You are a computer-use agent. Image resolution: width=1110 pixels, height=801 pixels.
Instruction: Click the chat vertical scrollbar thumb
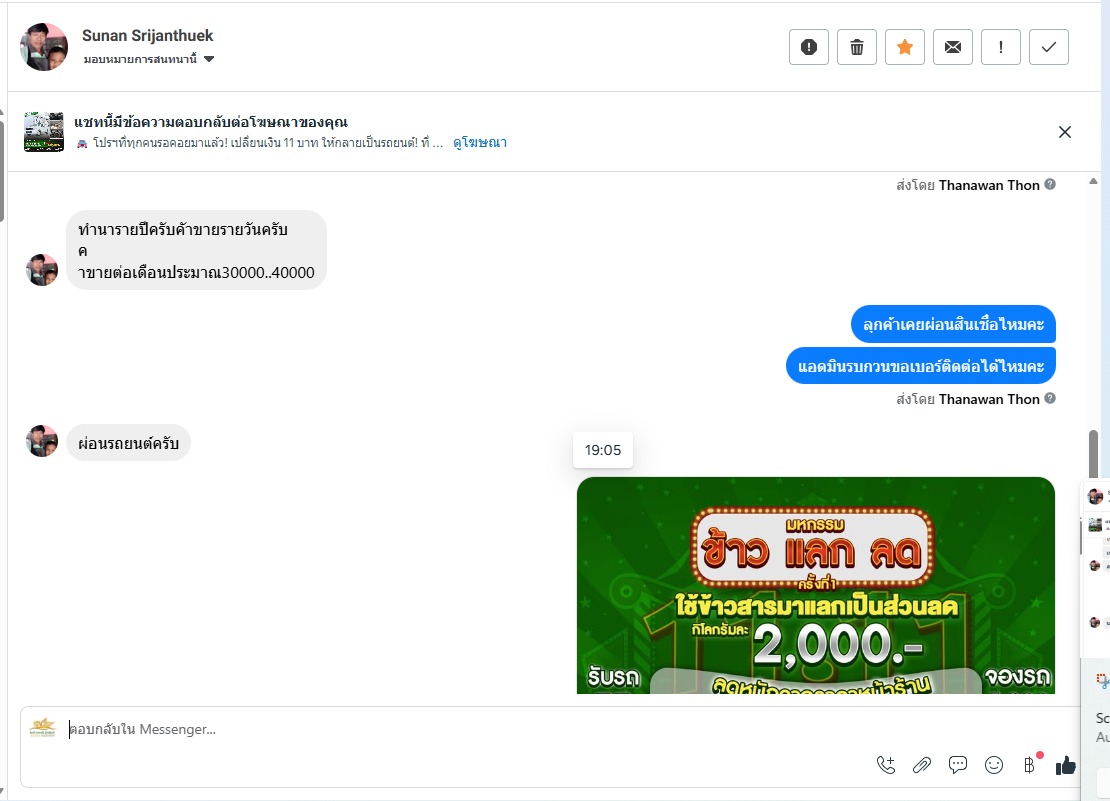(1093, 454)
